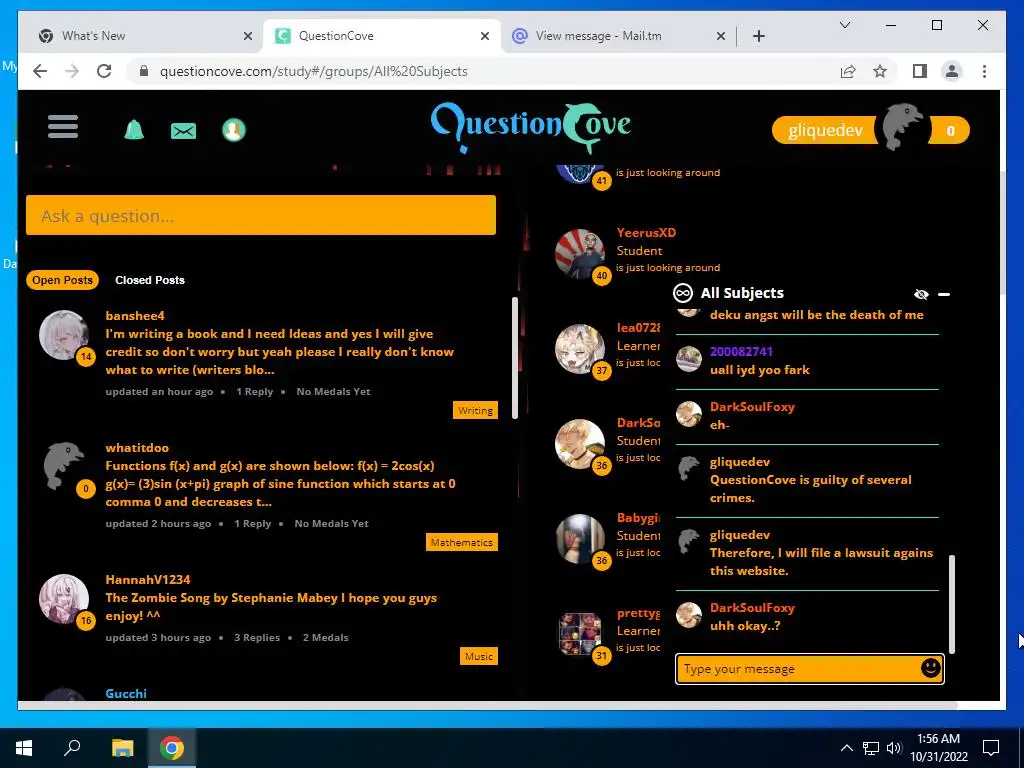This screenshot has height=768, width=1024.
Task: Open The Zombie Song post
Action: point(271,606)
